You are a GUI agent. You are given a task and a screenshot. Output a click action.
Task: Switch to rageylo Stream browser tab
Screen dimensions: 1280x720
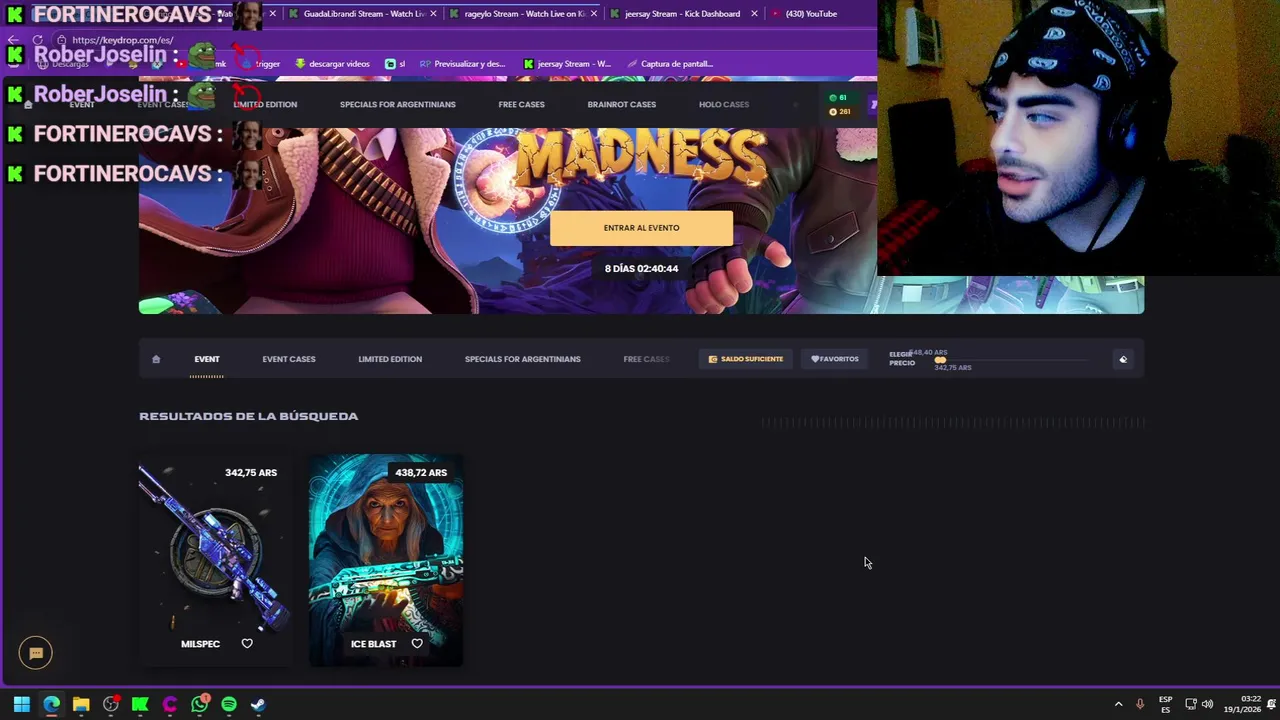(x=522, y=14)
